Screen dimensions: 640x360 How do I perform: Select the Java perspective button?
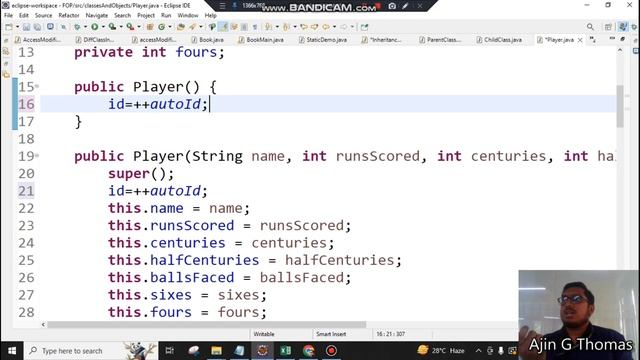click(623, 27)
